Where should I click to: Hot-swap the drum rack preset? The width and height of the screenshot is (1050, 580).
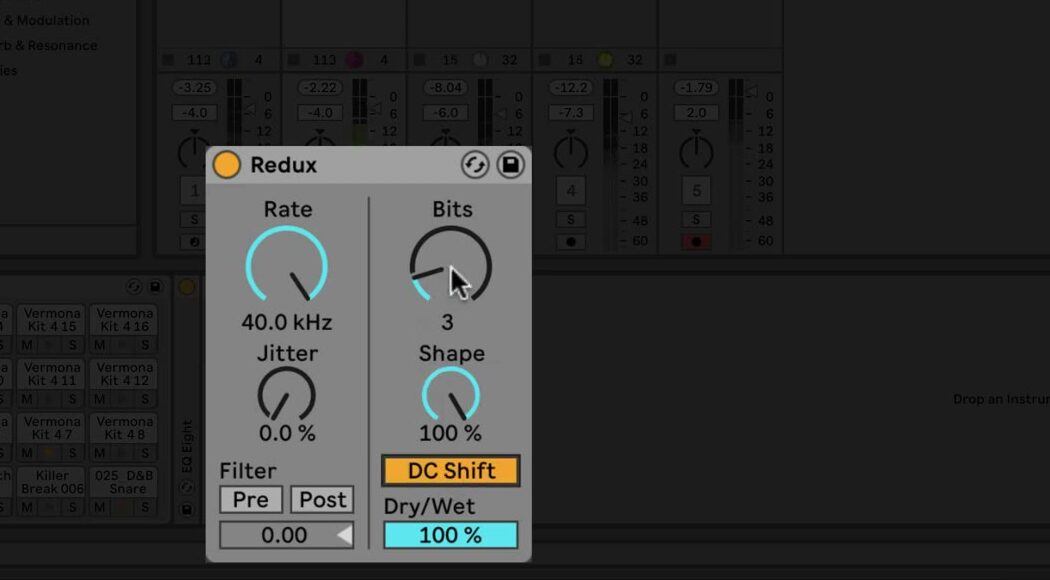(x=134, y=287)
